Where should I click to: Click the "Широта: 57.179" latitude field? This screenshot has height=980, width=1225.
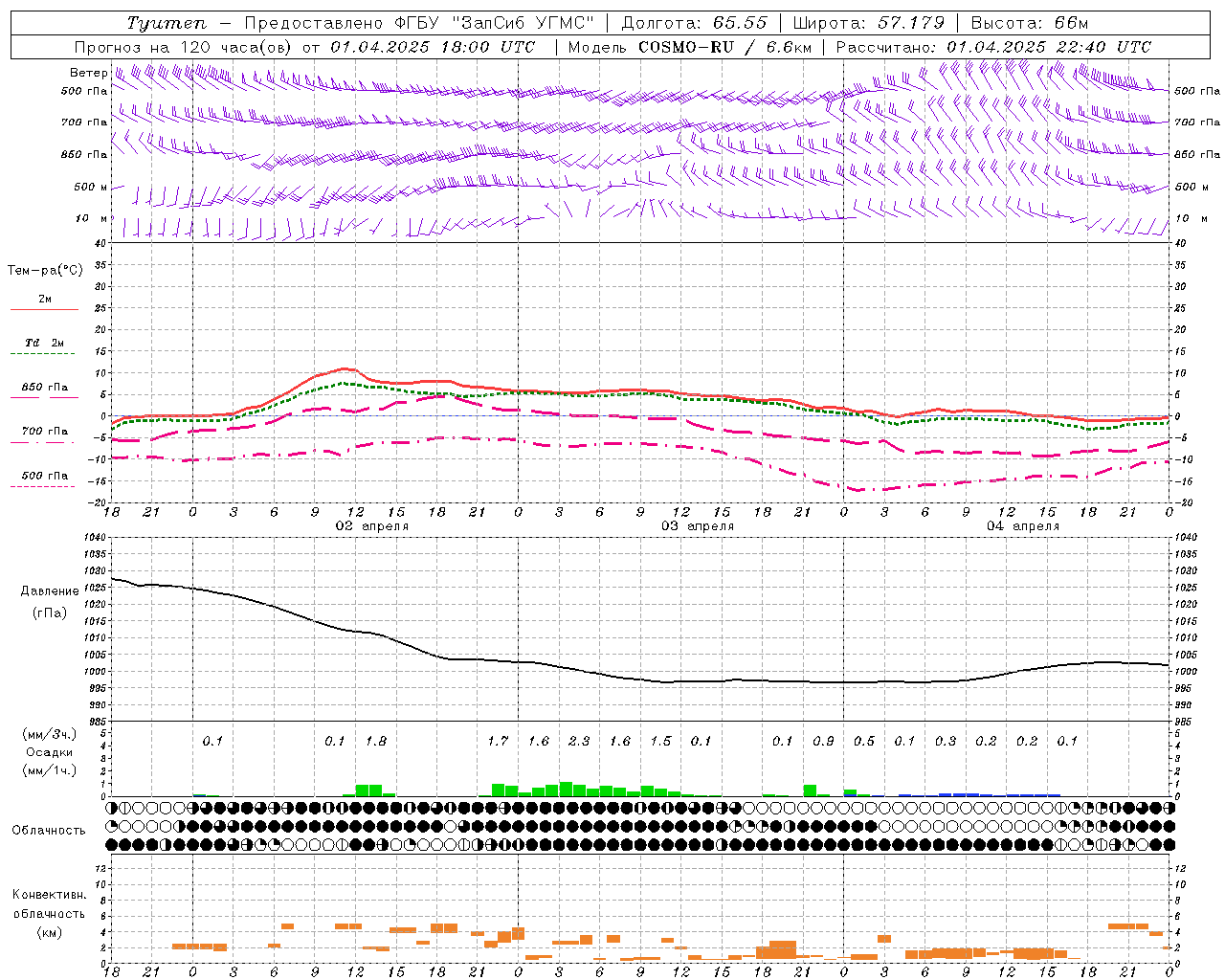pyautogui.click(x=869, y=23)
